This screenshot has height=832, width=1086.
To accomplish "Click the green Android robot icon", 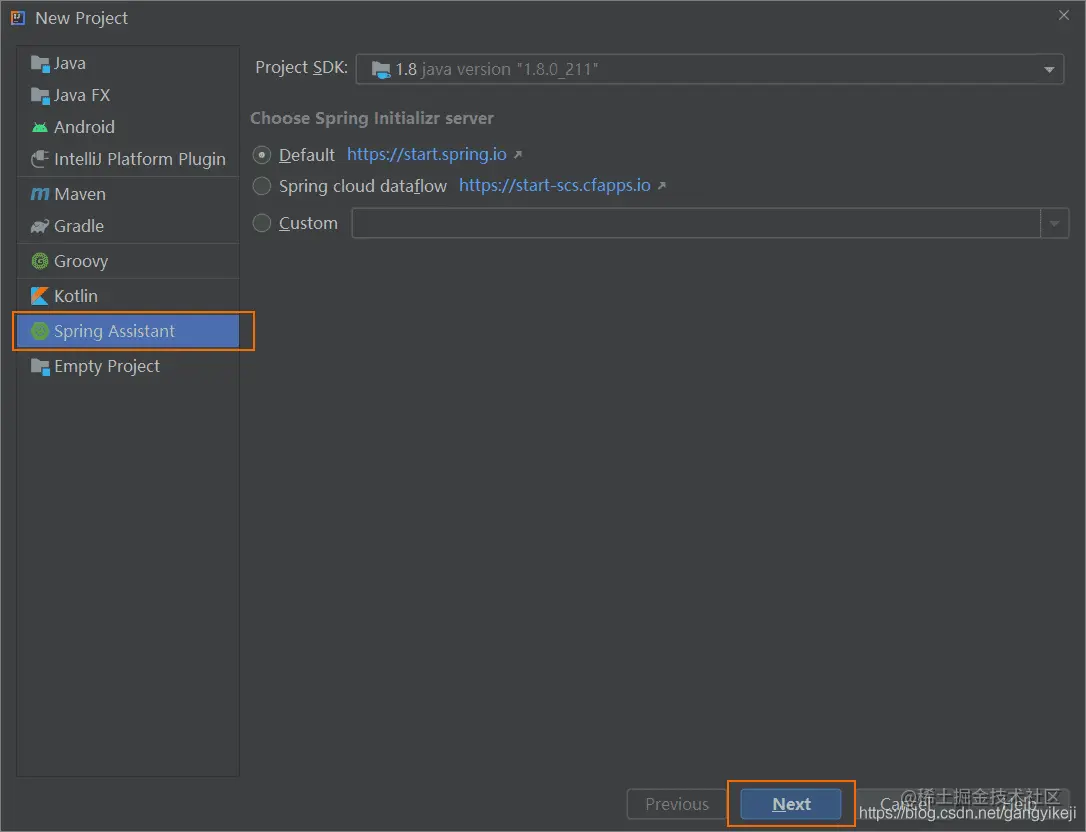I will [x=40, y=127].
